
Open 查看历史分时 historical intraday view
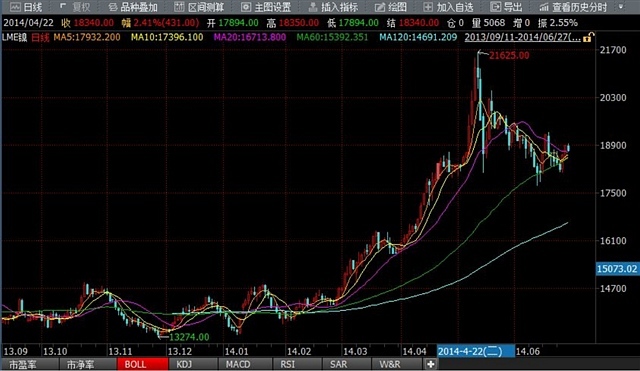click(573, 7)
